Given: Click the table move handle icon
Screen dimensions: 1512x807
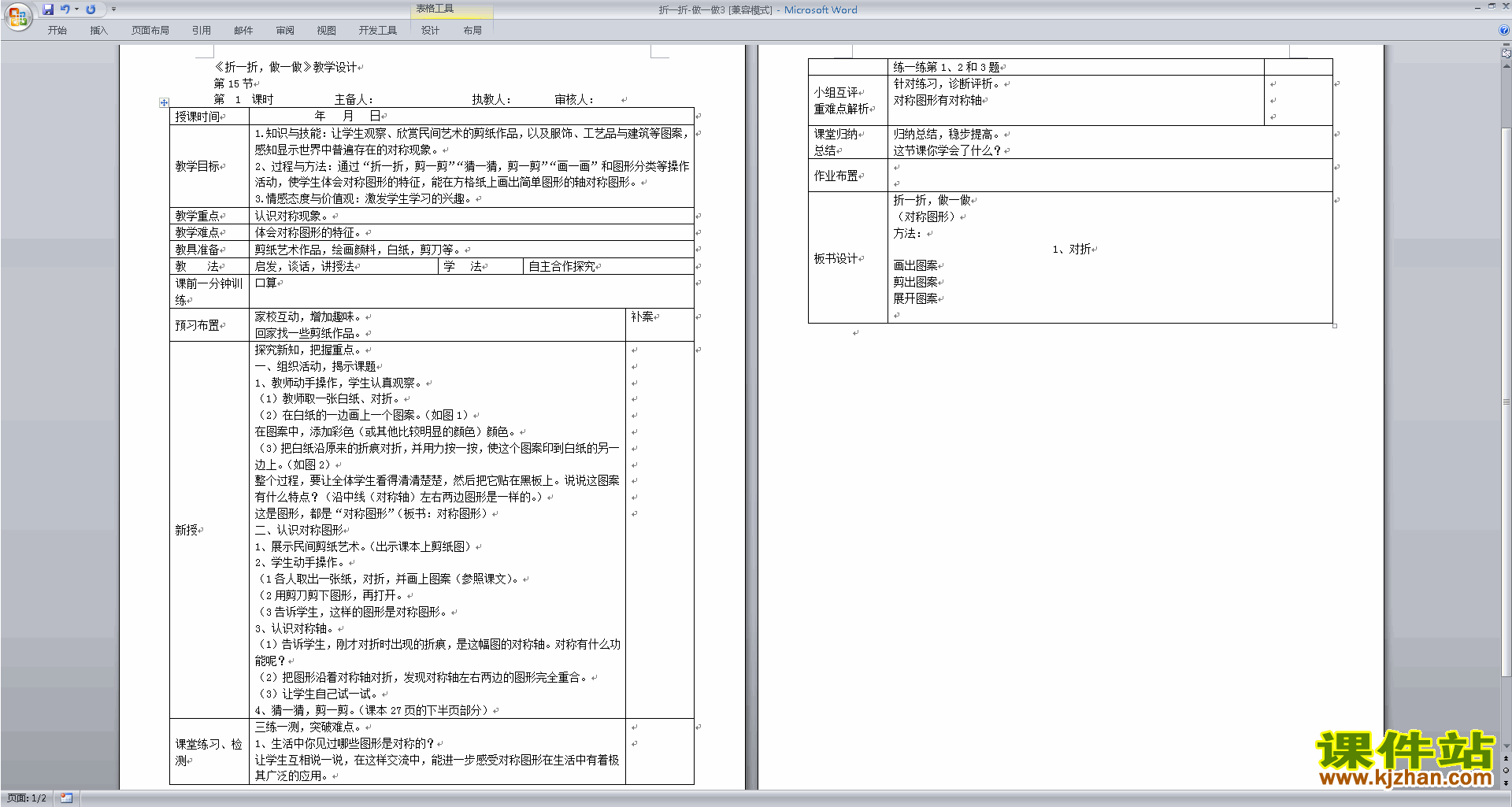Looking at the screenshot, I should click(x=164, y=102).
